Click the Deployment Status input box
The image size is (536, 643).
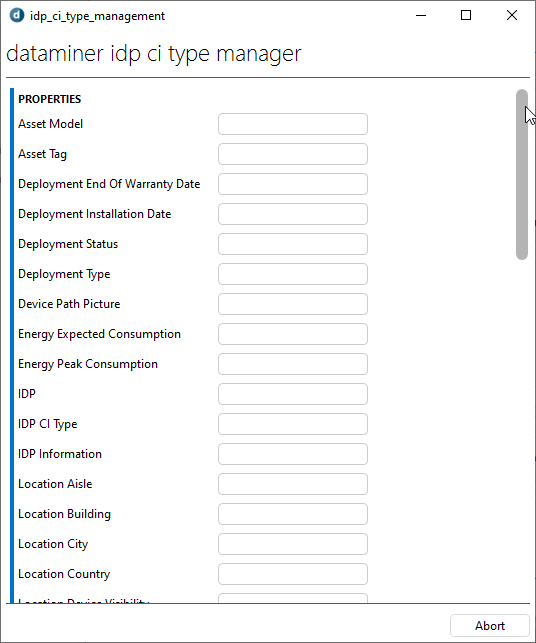(x=293, y=244)
